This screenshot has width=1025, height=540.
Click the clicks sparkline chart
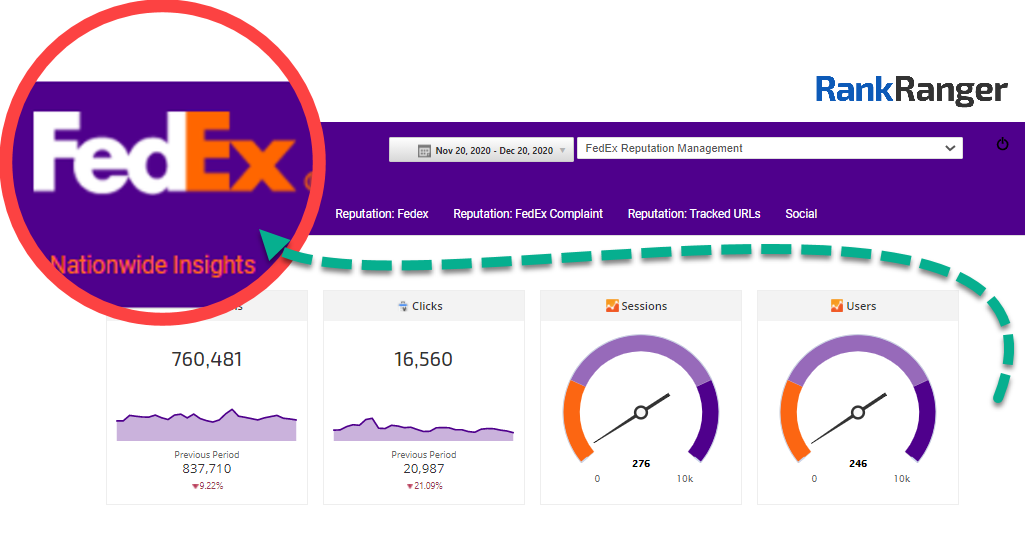[x=424, y=429]
